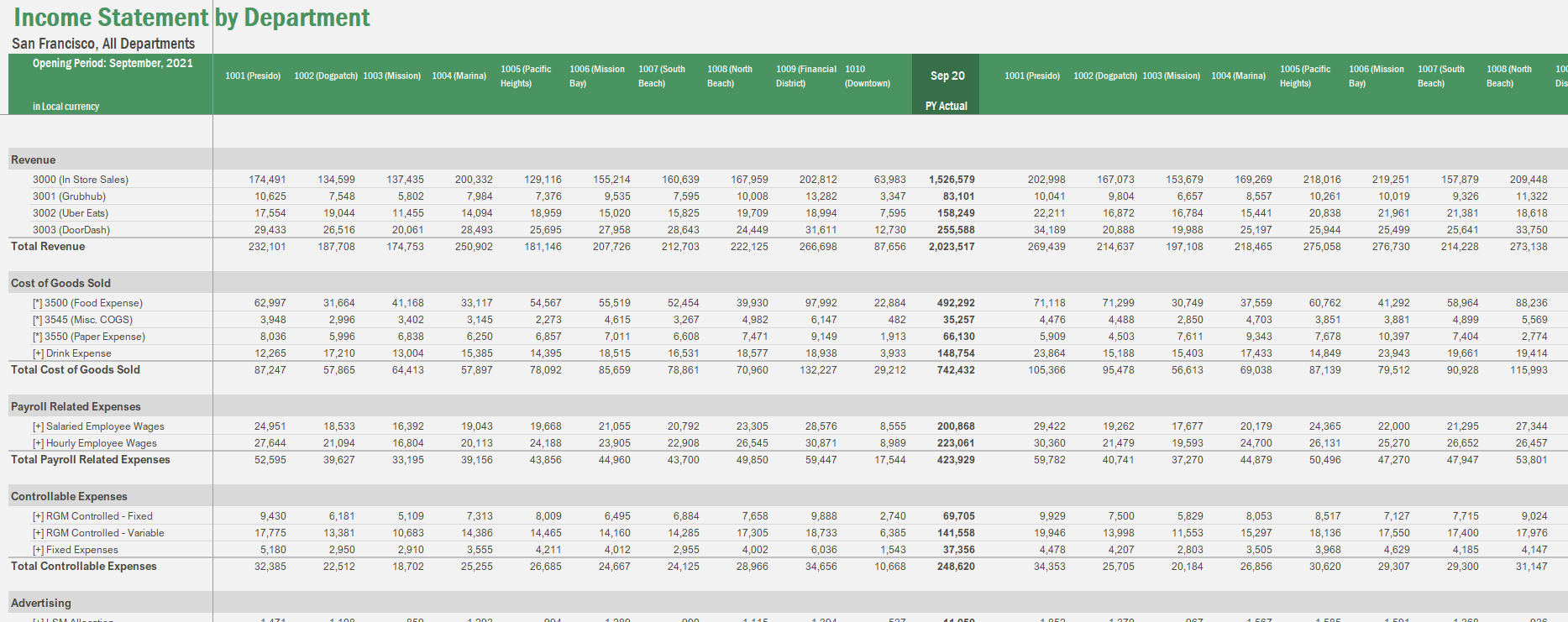Select the cell with value 97,992

pos(821,303)
